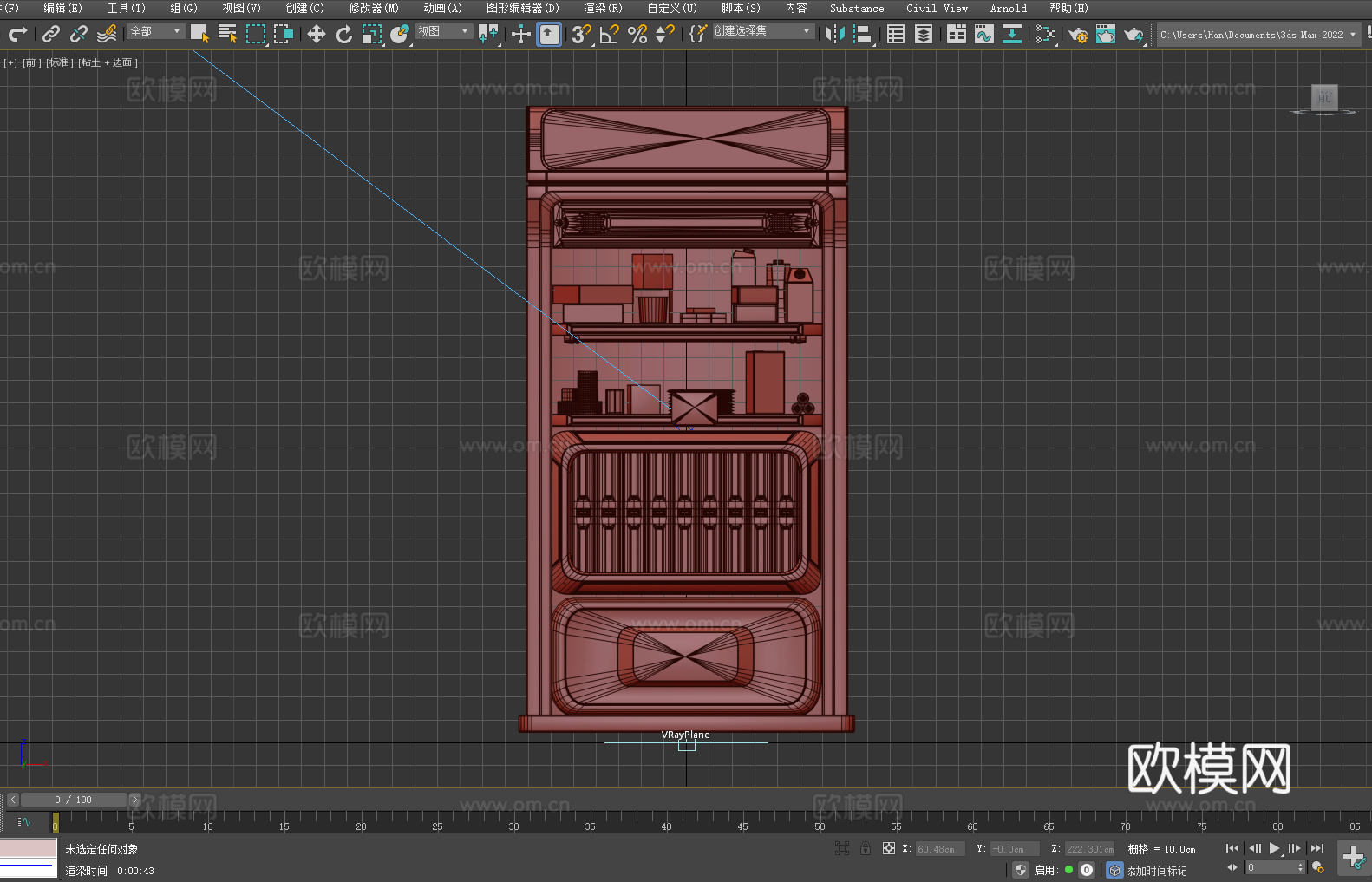Toggle the Layer Explorer icon
The image size is (1372, 882).
pyautogui.click(x=924, y=34)
